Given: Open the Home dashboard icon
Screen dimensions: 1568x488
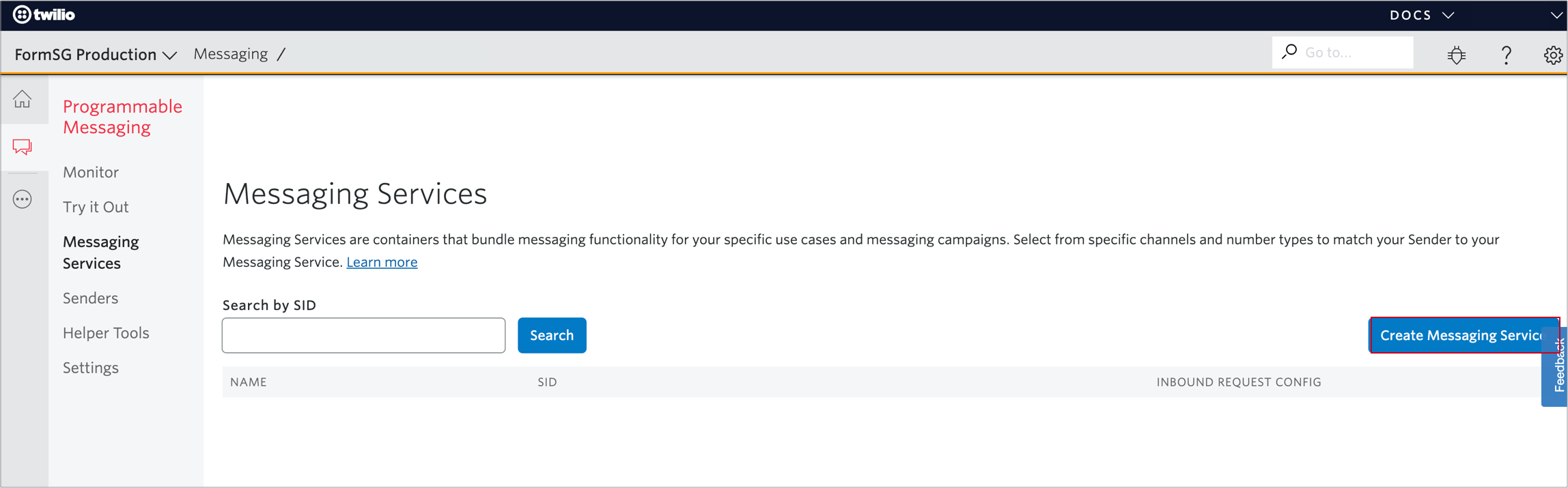Looking at the screenshot, I should [x=23, y=100].
